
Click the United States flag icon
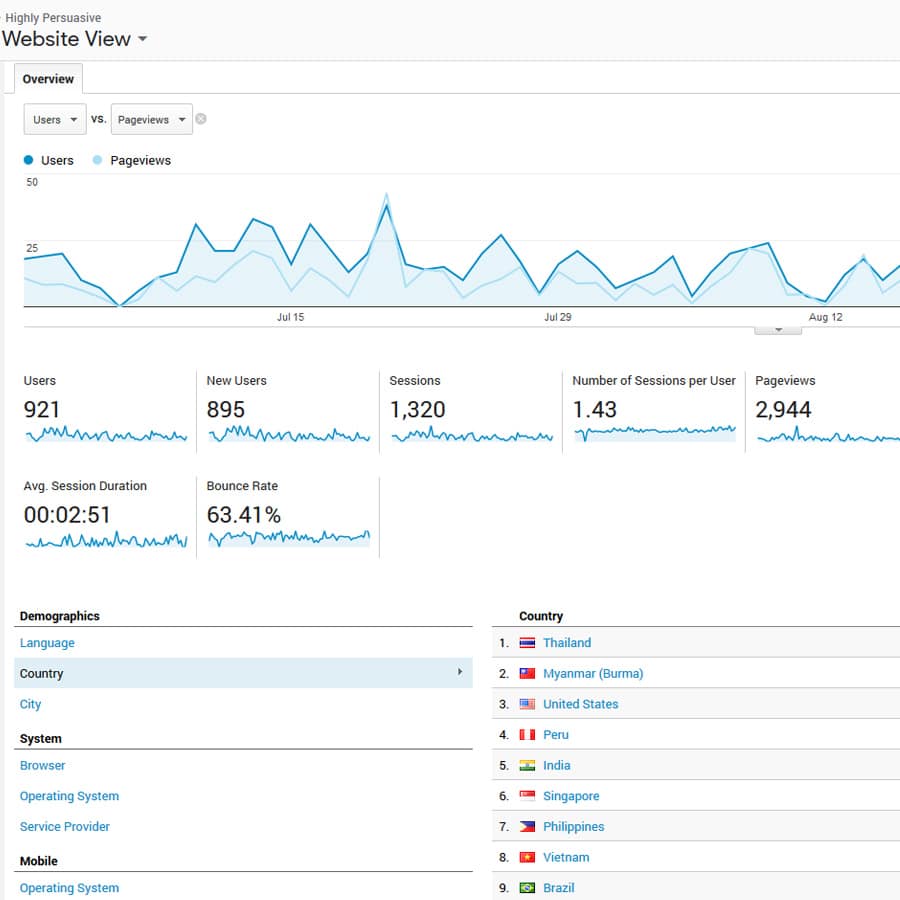coord(527,704)
